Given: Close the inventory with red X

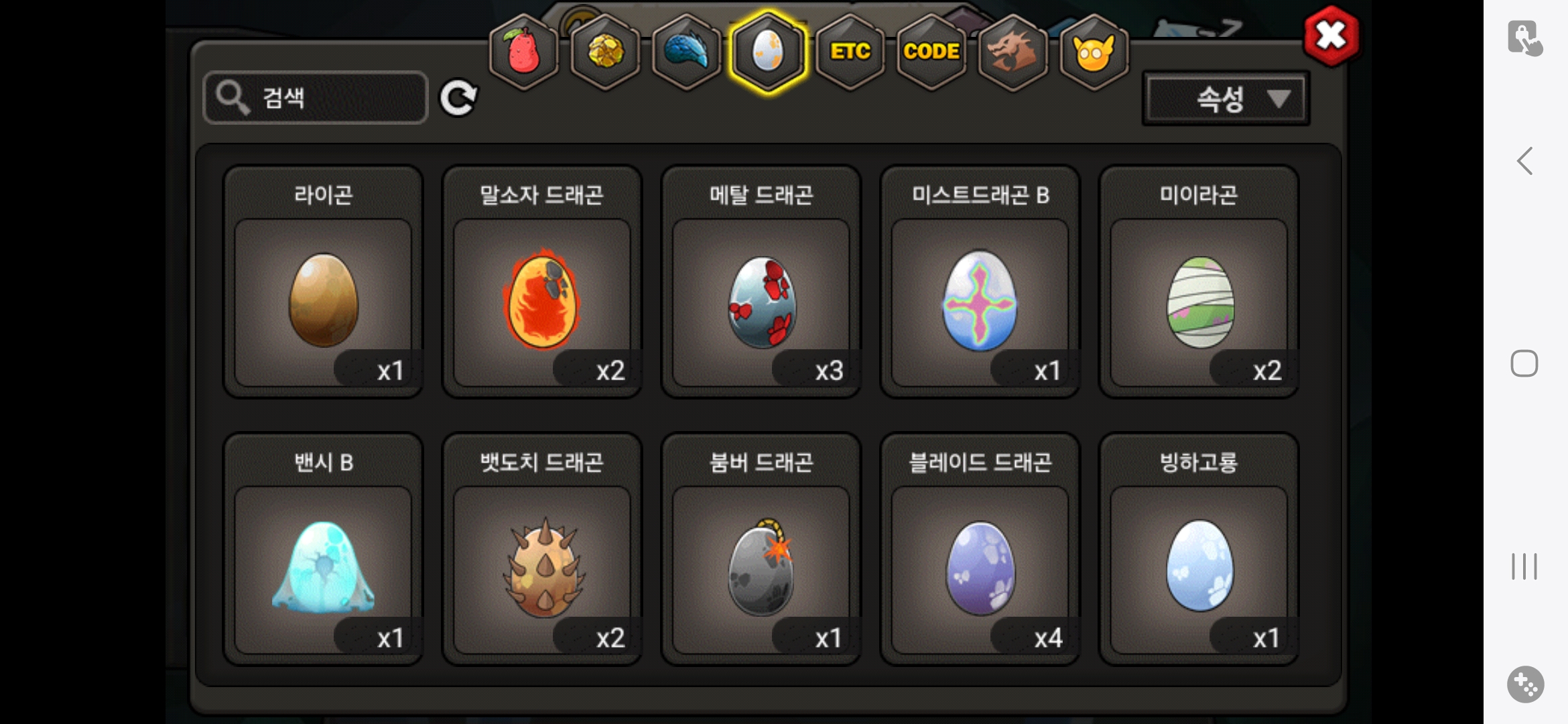Looking at the screenshot, I should coord(1331,36).
